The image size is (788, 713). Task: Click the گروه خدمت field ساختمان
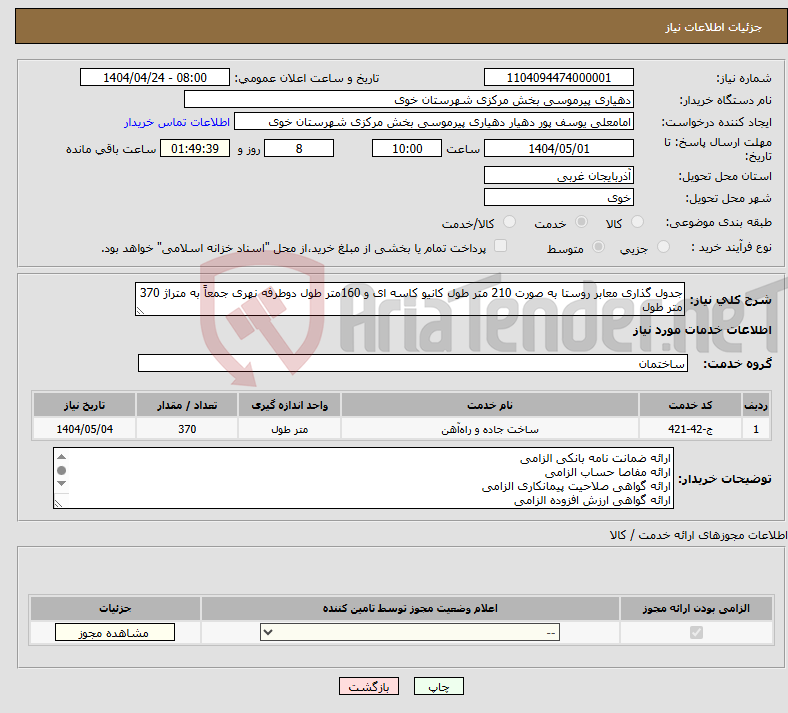413,363
